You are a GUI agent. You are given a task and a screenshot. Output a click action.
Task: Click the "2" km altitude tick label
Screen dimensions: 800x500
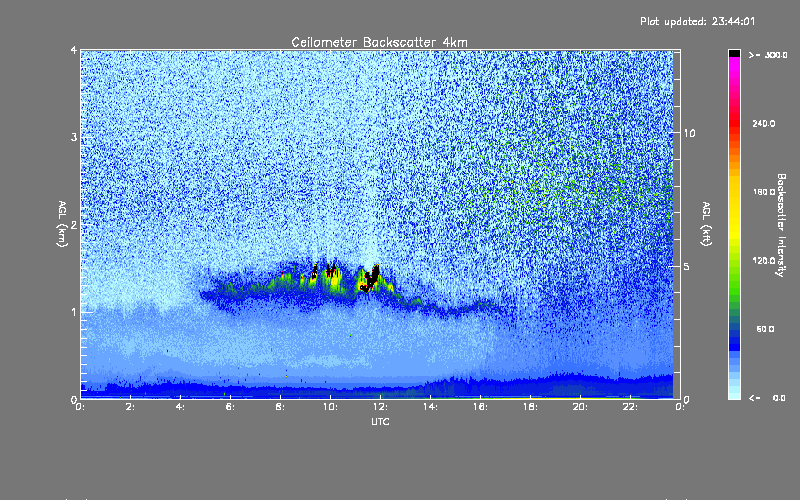[x=74, y=224]
